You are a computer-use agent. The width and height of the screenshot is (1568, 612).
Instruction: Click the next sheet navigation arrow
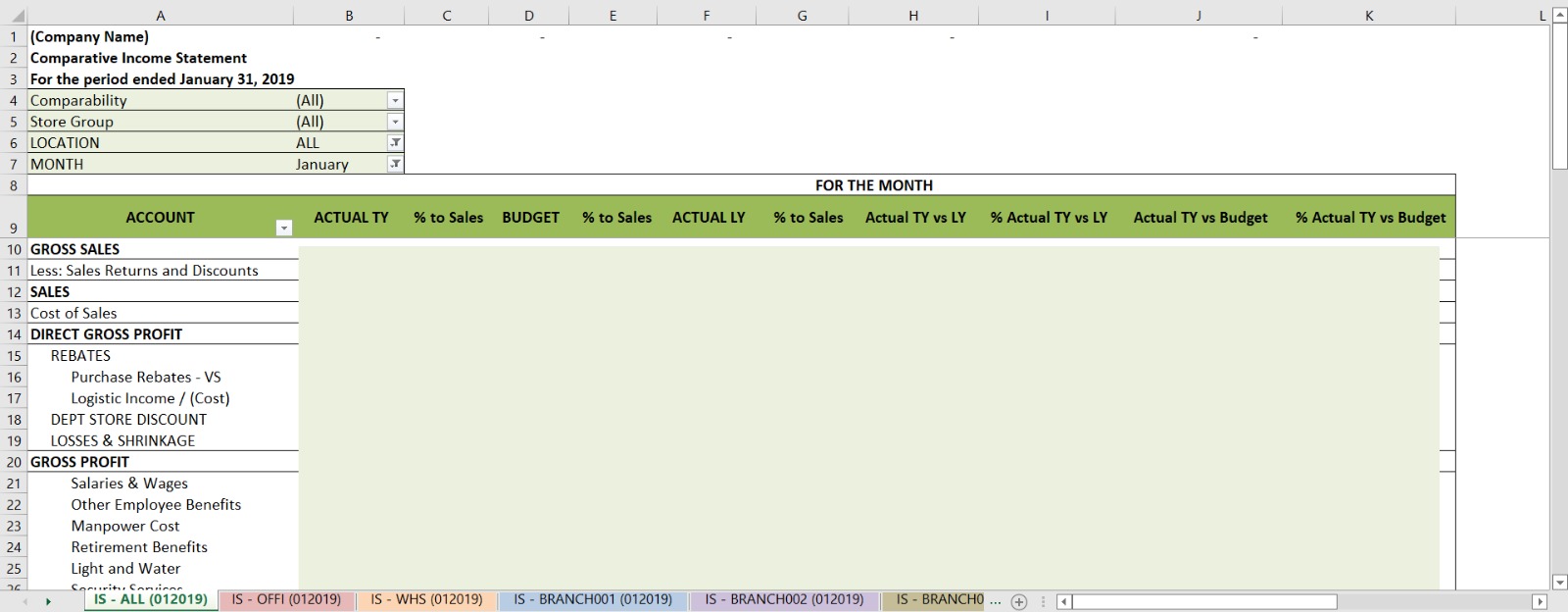48,601
